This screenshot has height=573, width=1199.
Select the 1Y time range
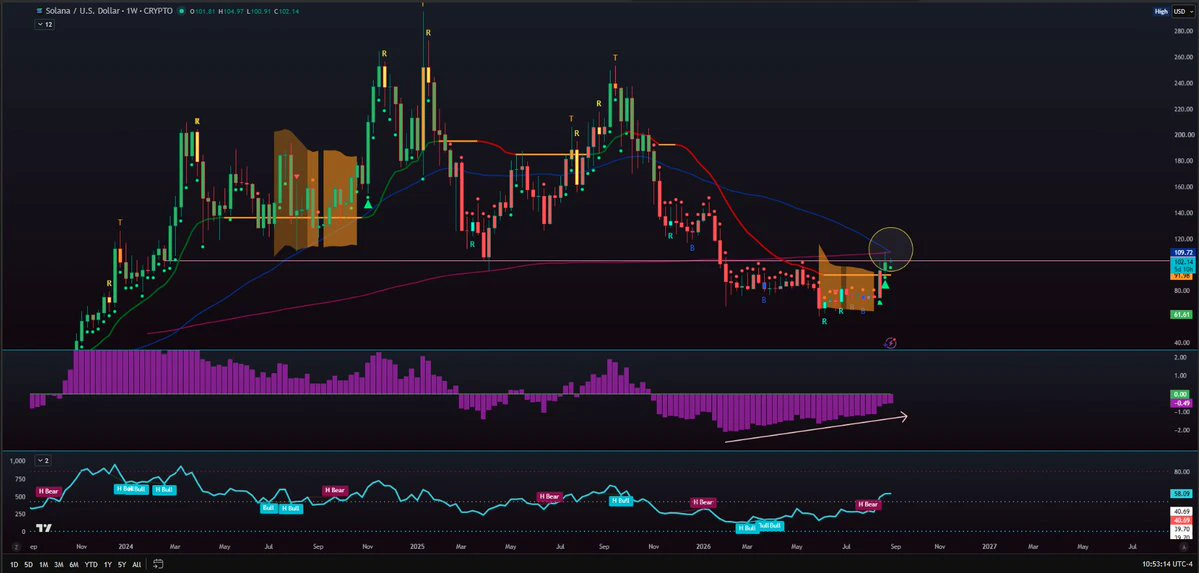pos(108,565)
